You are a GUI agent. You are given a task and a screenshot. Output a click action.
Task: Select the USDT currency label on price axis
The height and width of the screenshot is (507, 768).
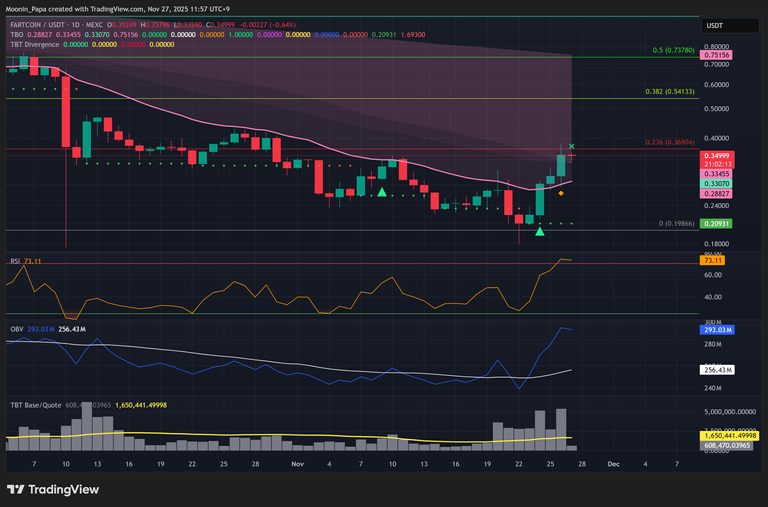[x=715, y=26]
